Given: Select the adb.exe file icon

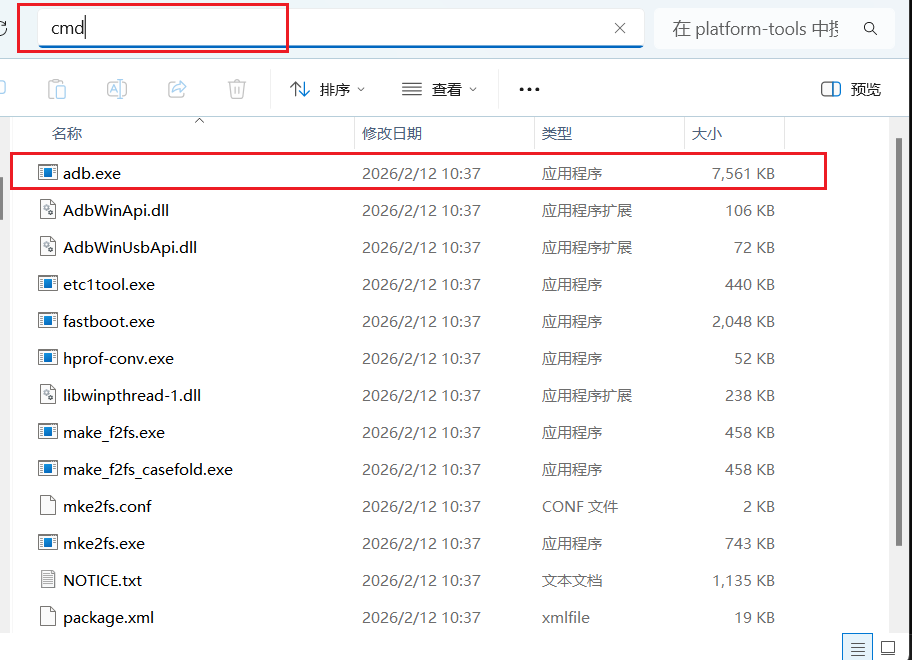Looking at the screenshot, I should 48,172.
